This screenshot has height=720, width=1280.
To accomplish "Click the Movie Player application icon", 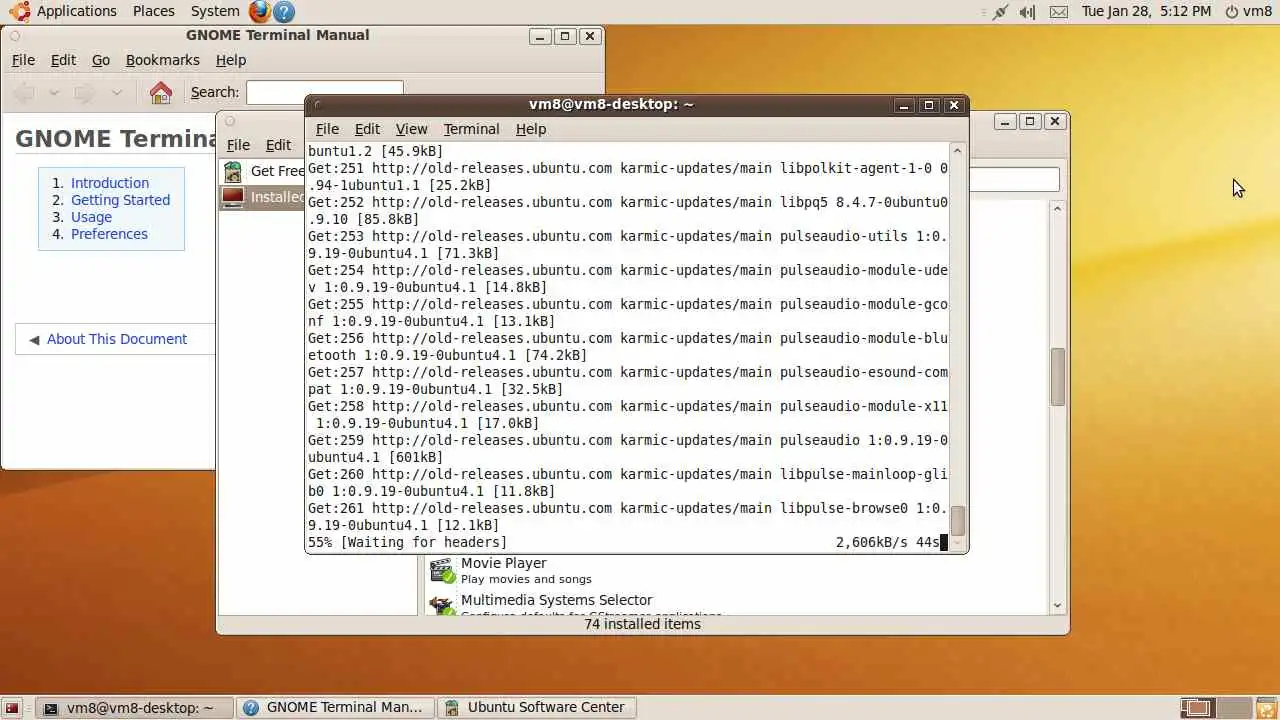I will 442,571.
